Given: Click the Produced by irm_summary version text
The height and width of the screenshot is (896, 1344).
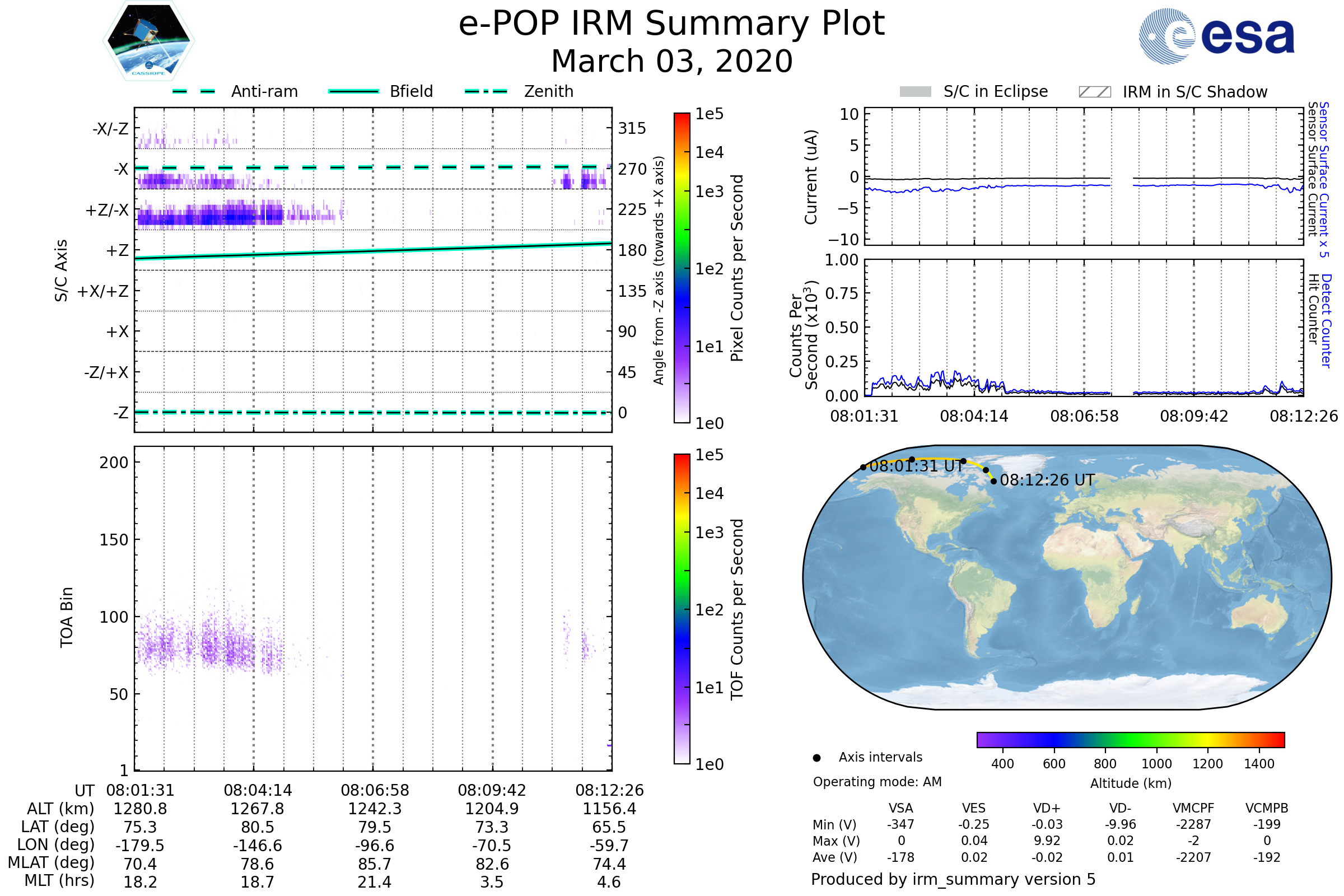Looking at the screenshot, I should click(953, 879).
